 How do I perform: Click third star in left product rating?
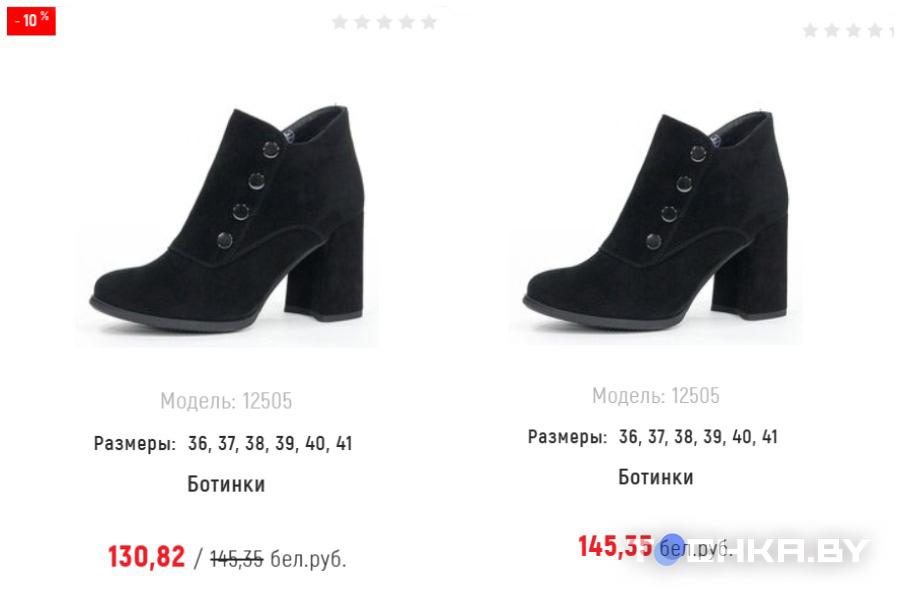(384, 22)
